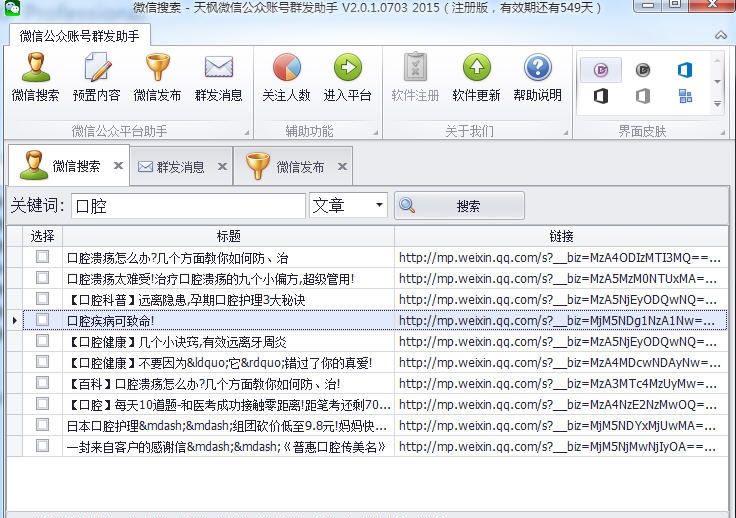Click link cell containing MzA4MDcwNDAyNw

560,362
